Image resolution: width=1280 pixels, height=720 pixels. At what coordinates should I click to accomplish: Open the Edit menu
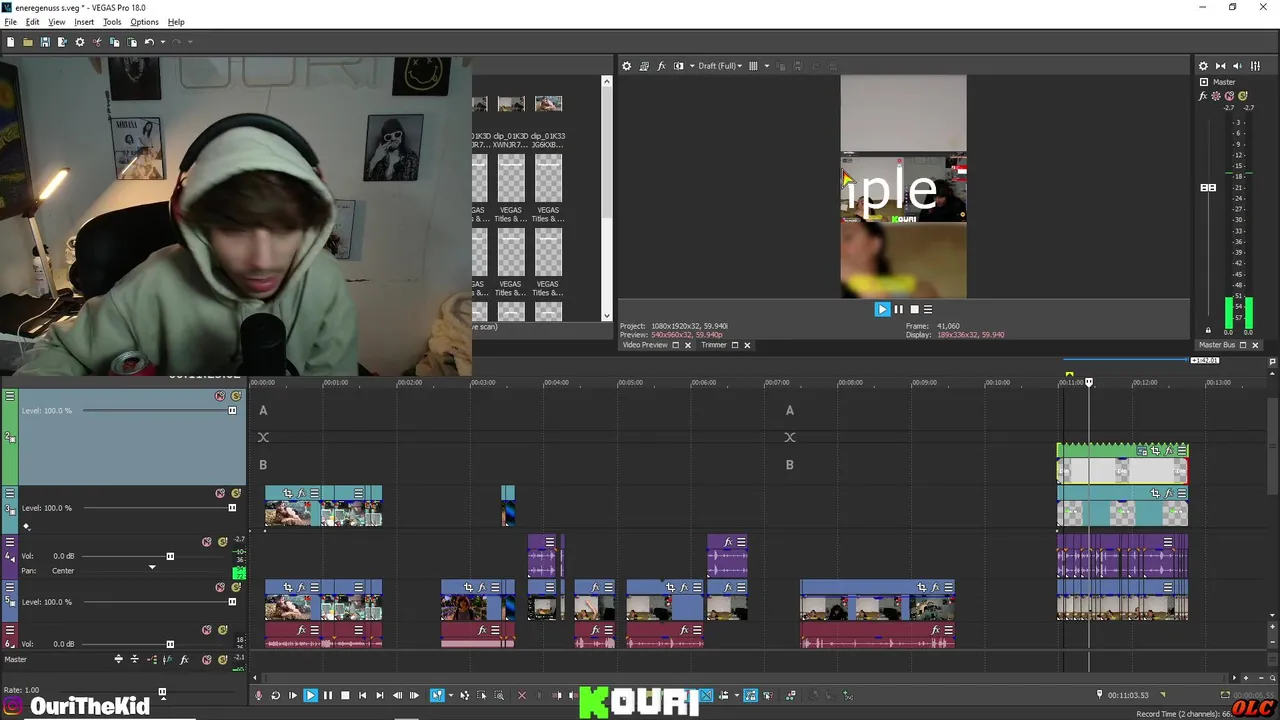pos(33,22)
